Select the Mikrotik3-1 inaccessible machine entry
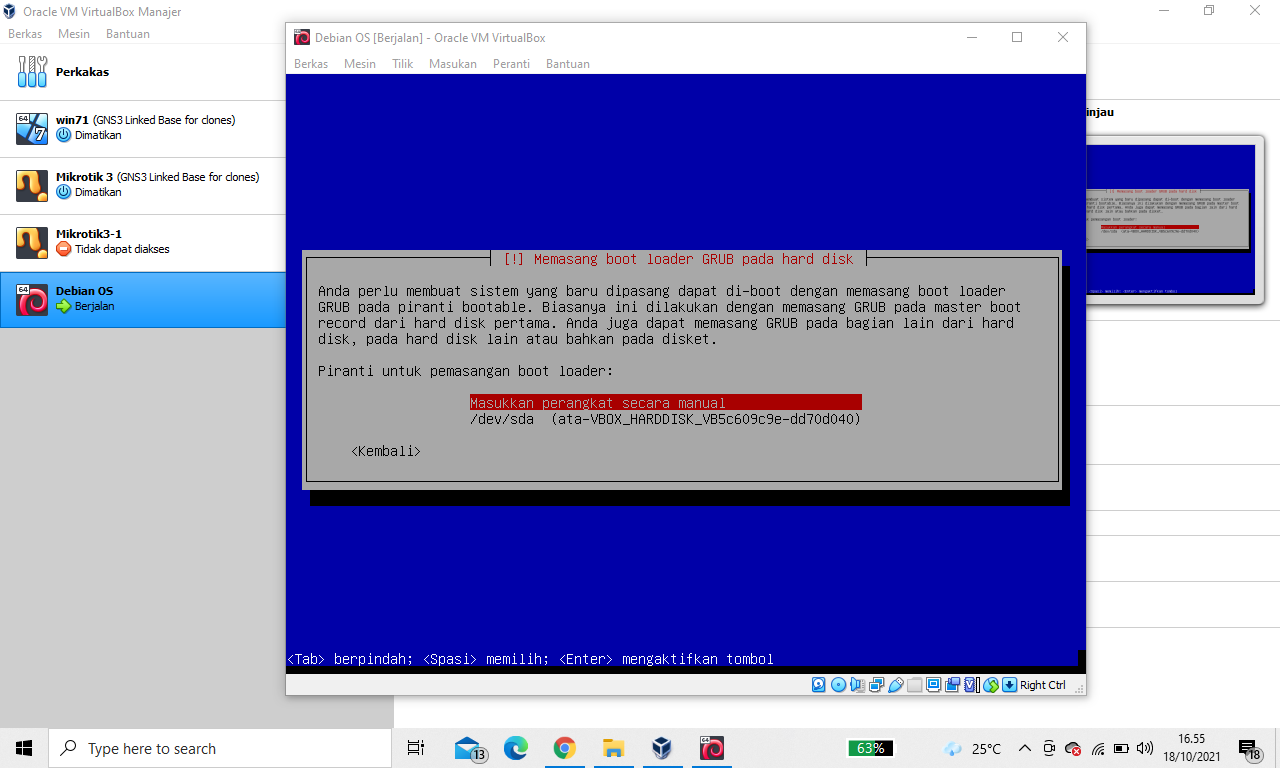 pos(143,243)
